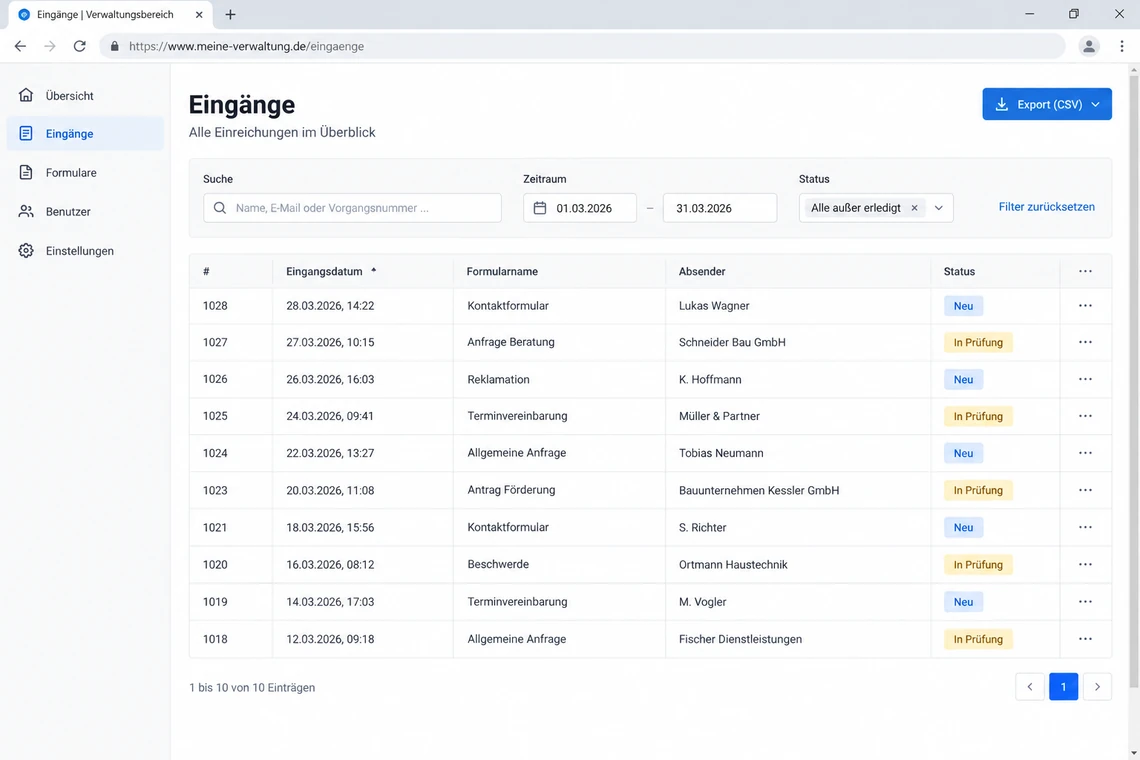The height and width of the screenshot is (760, 1140).
Task: Click Filter zurücksetzen link
Action: pos(1046,207)
